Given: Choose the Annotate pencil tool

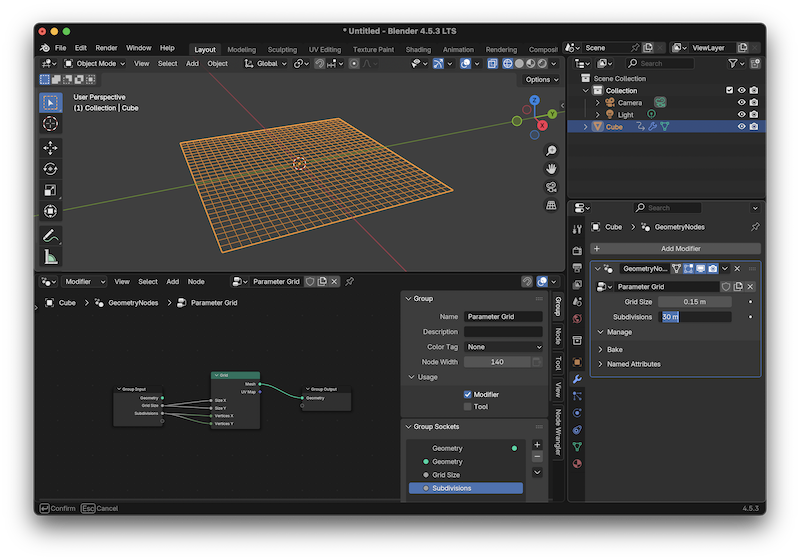Looking at the screenshot, I should 50,236.
